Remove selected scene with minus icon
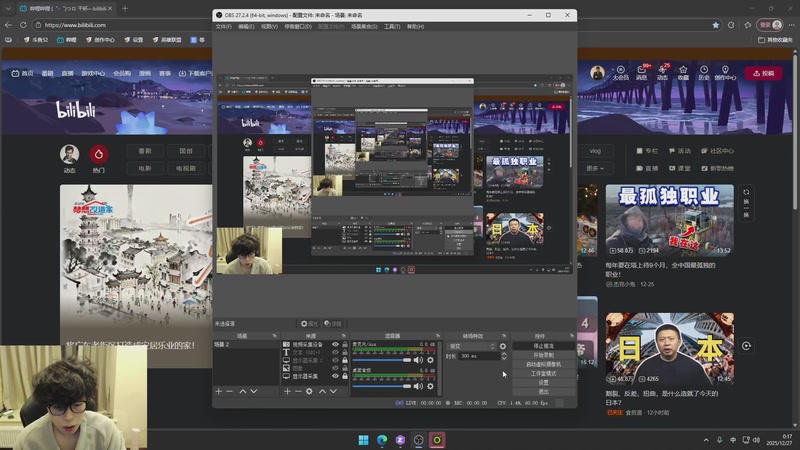The height and width of the screenshot is (450, 800). point(230,391)
